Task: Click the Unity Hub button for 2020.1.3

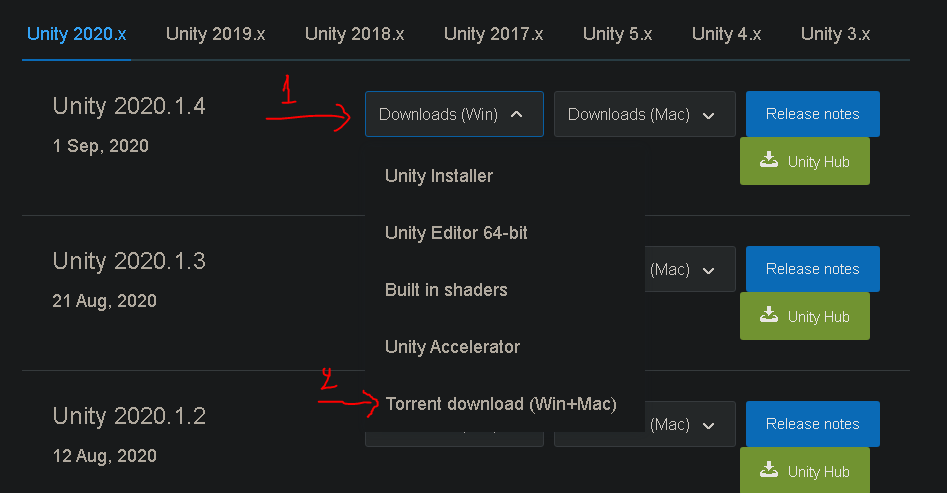Action: click(804, 316)
